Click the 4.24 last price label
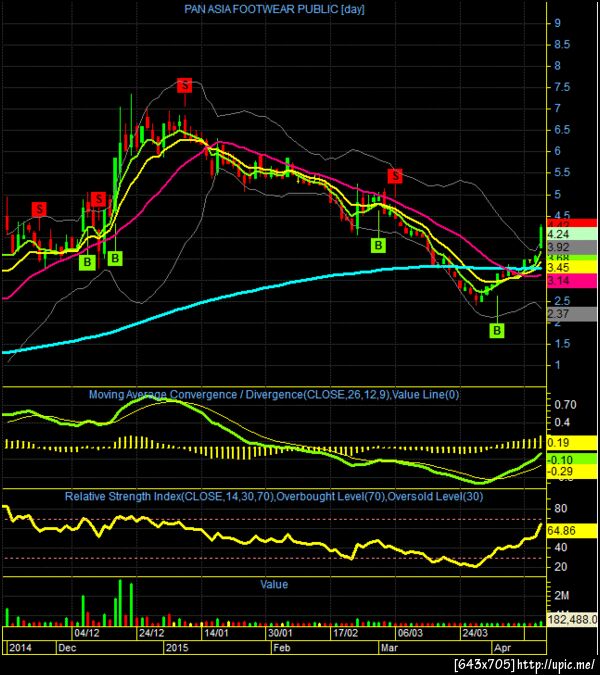Screen dimensions: 600x675 coord(572,234)
